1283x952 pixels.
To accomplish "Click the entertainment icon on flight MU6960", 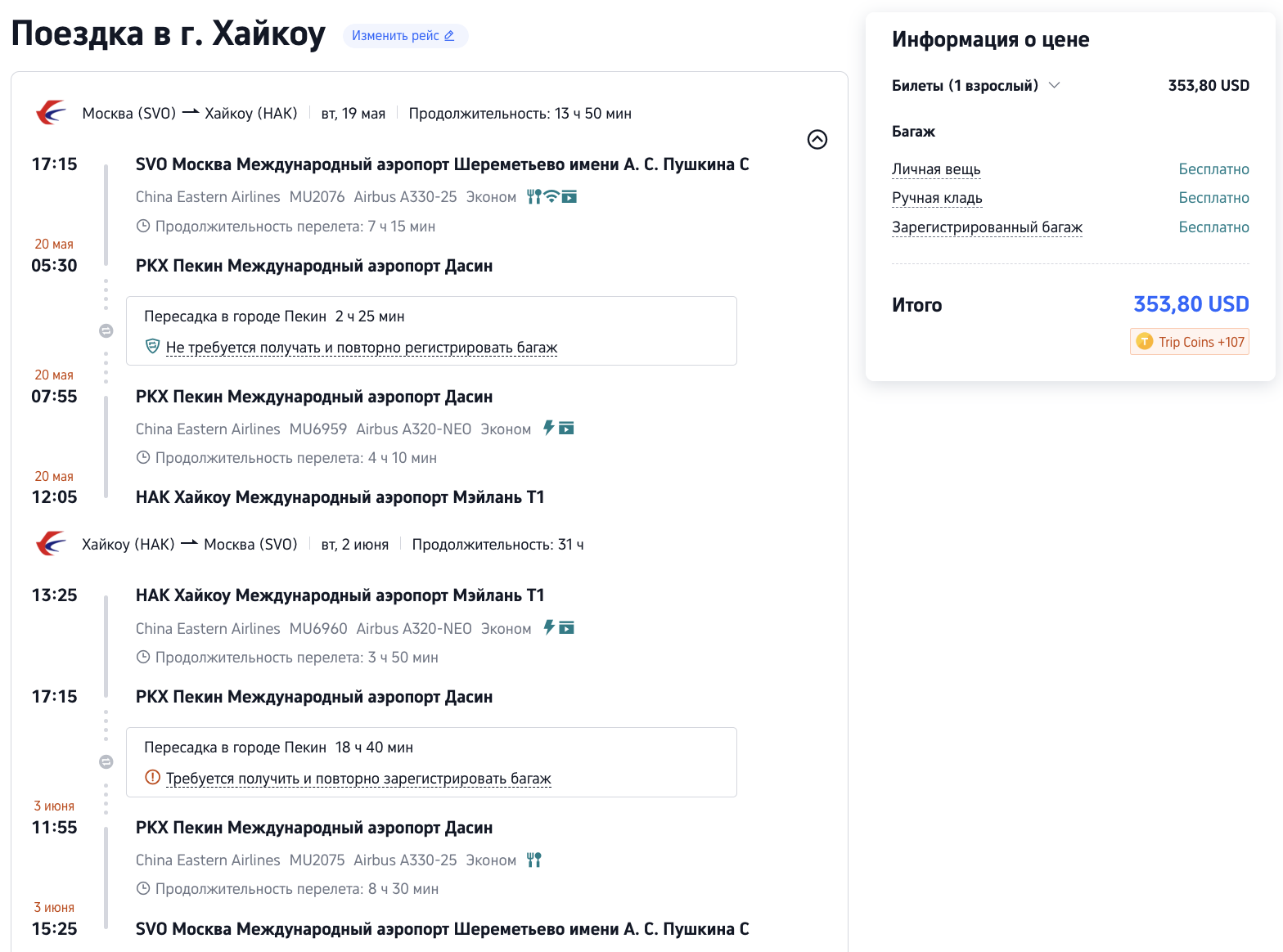I will click(x=566, y=627).
